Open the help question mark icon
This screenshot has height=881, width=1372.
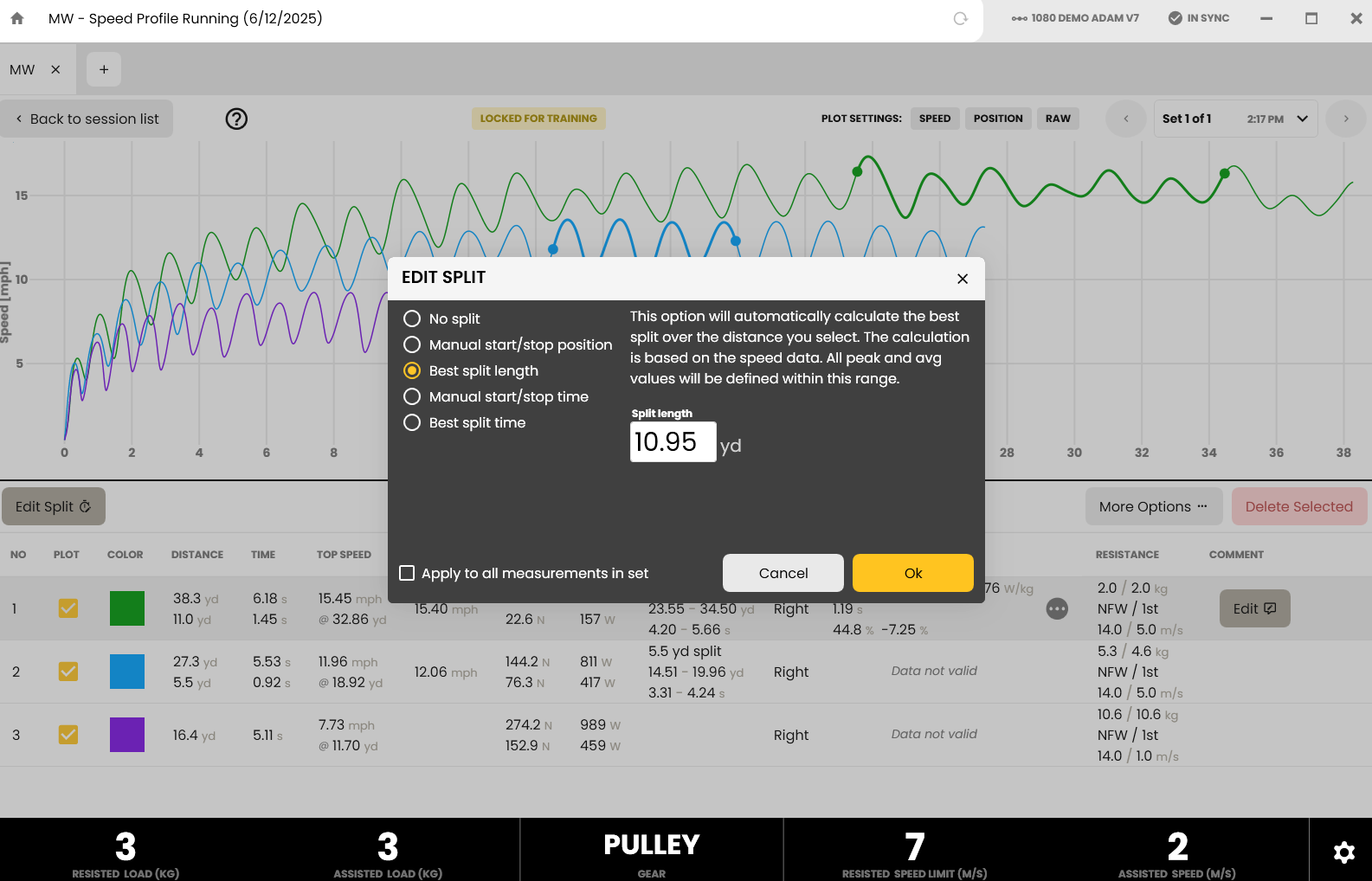(x=236, y=119)
